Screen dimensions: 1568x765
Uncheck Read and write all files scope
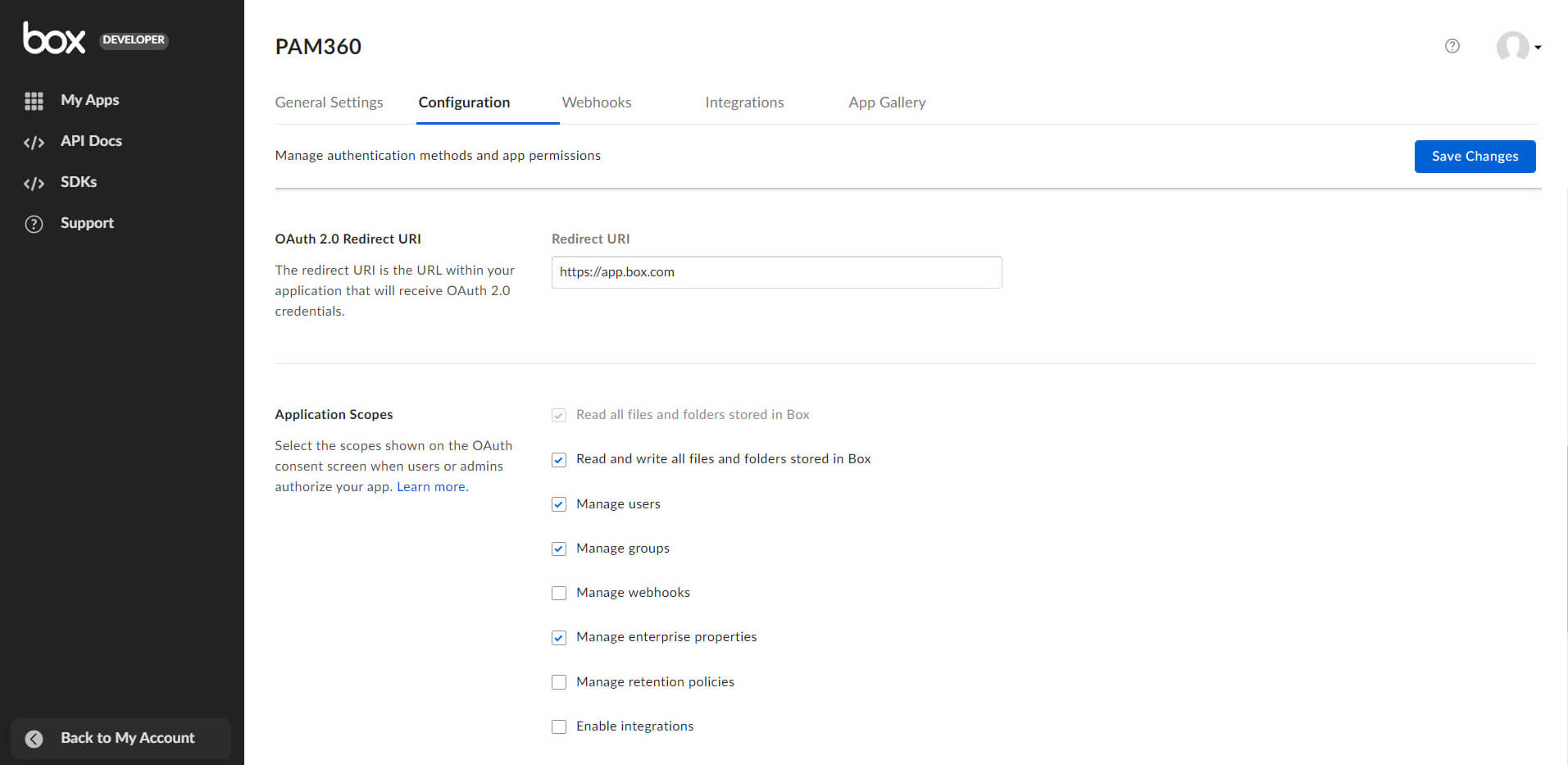559,460
